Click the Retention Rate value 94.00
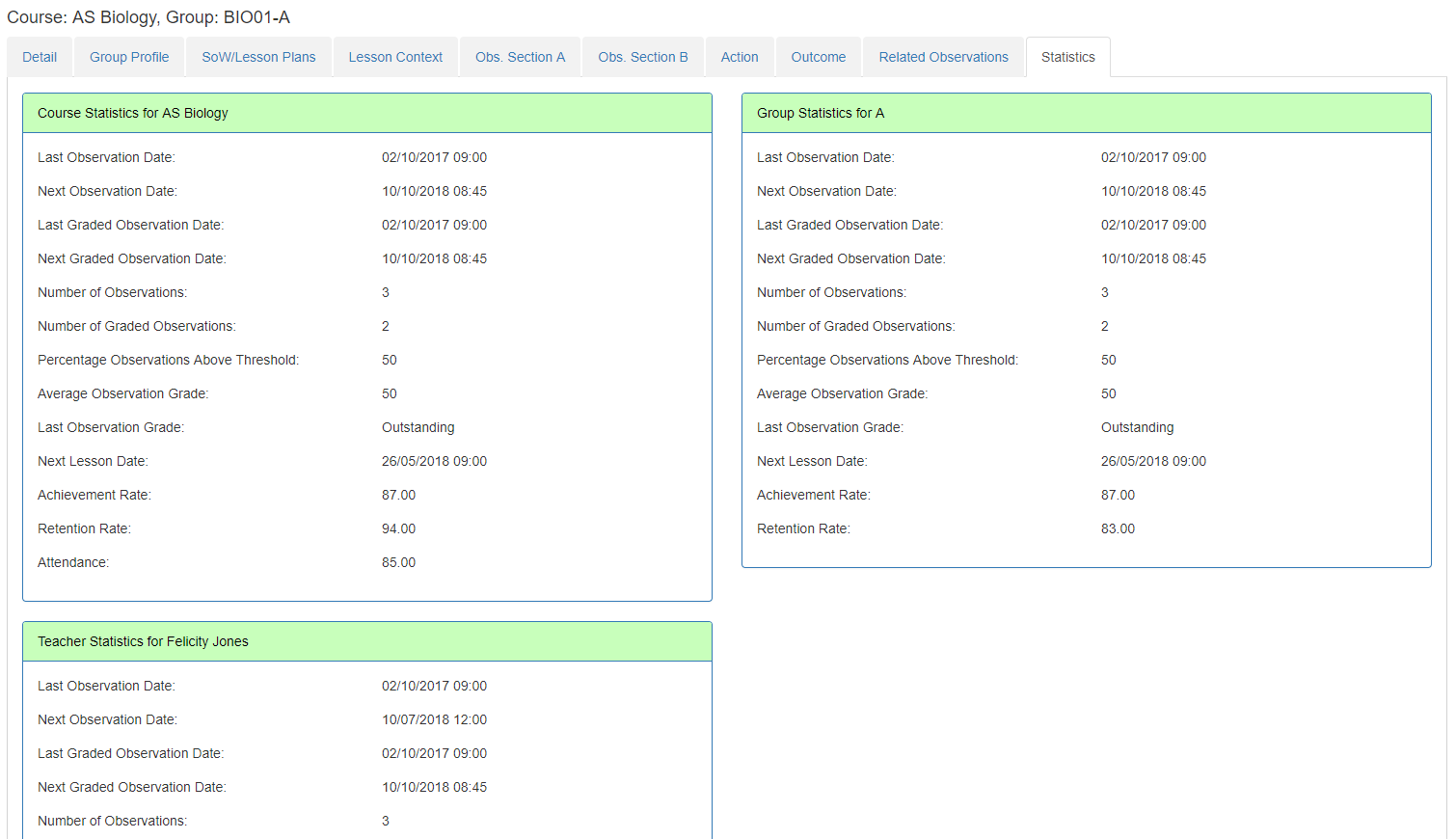This screenshot has height=839, width=1456. tap(398, 528)
